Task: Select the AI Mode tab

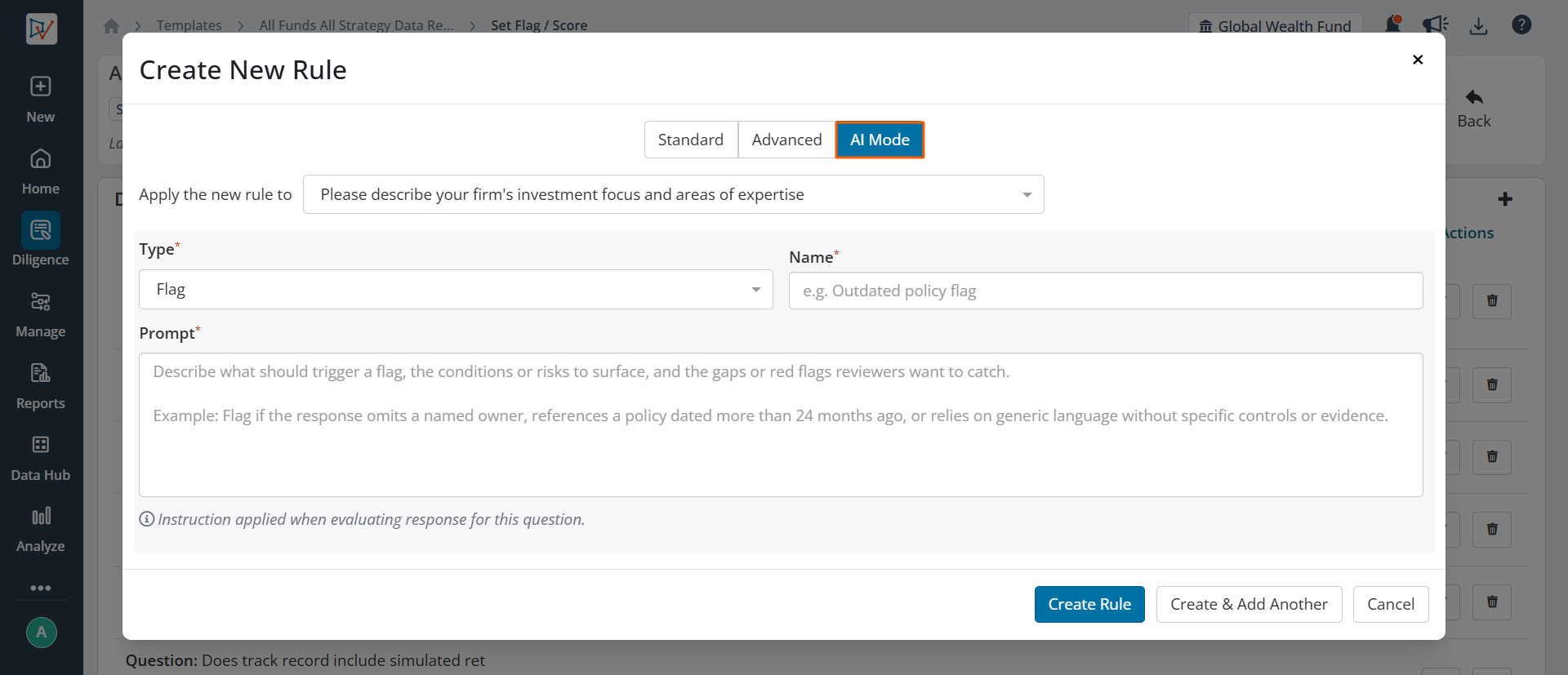Action: (x=880, y=140)
